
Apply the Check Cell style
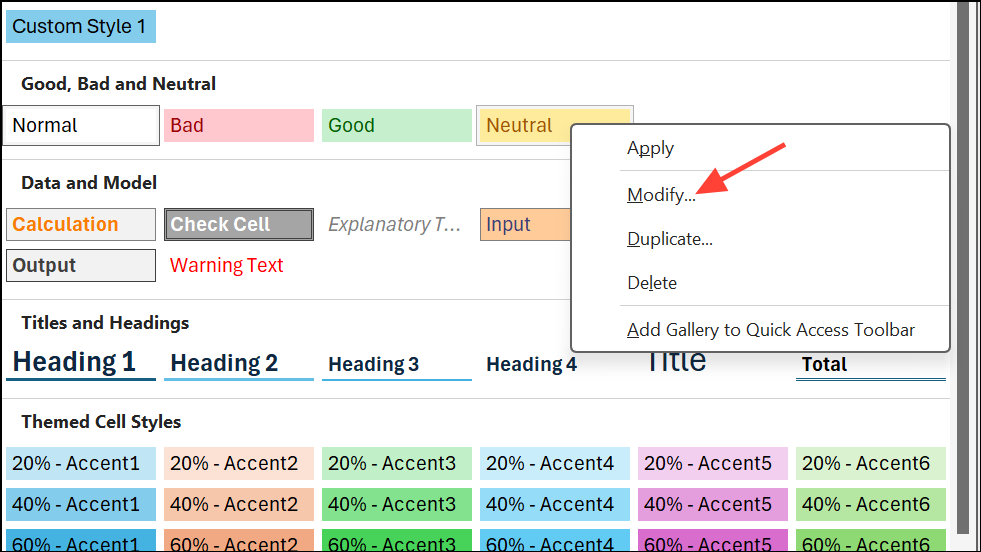(x=239, y=225)
